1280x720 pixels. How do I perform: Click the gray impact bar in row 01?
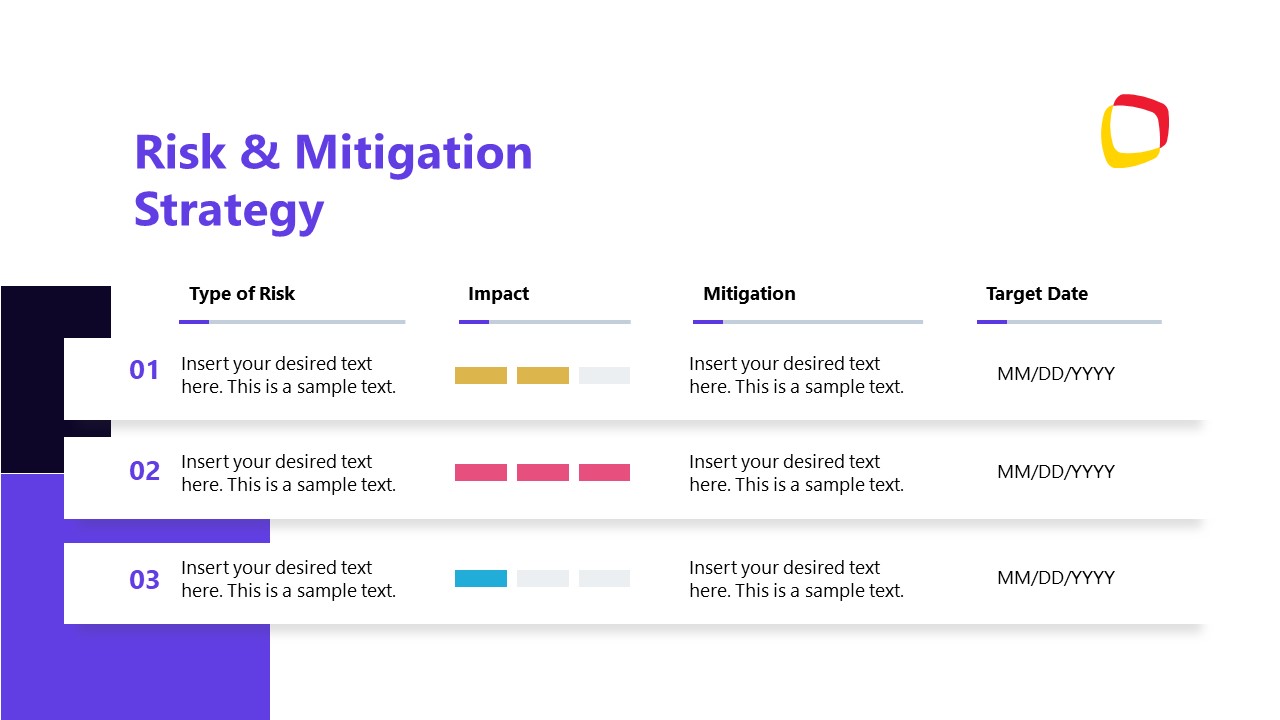pyautogui.click(x=604, y=376)
